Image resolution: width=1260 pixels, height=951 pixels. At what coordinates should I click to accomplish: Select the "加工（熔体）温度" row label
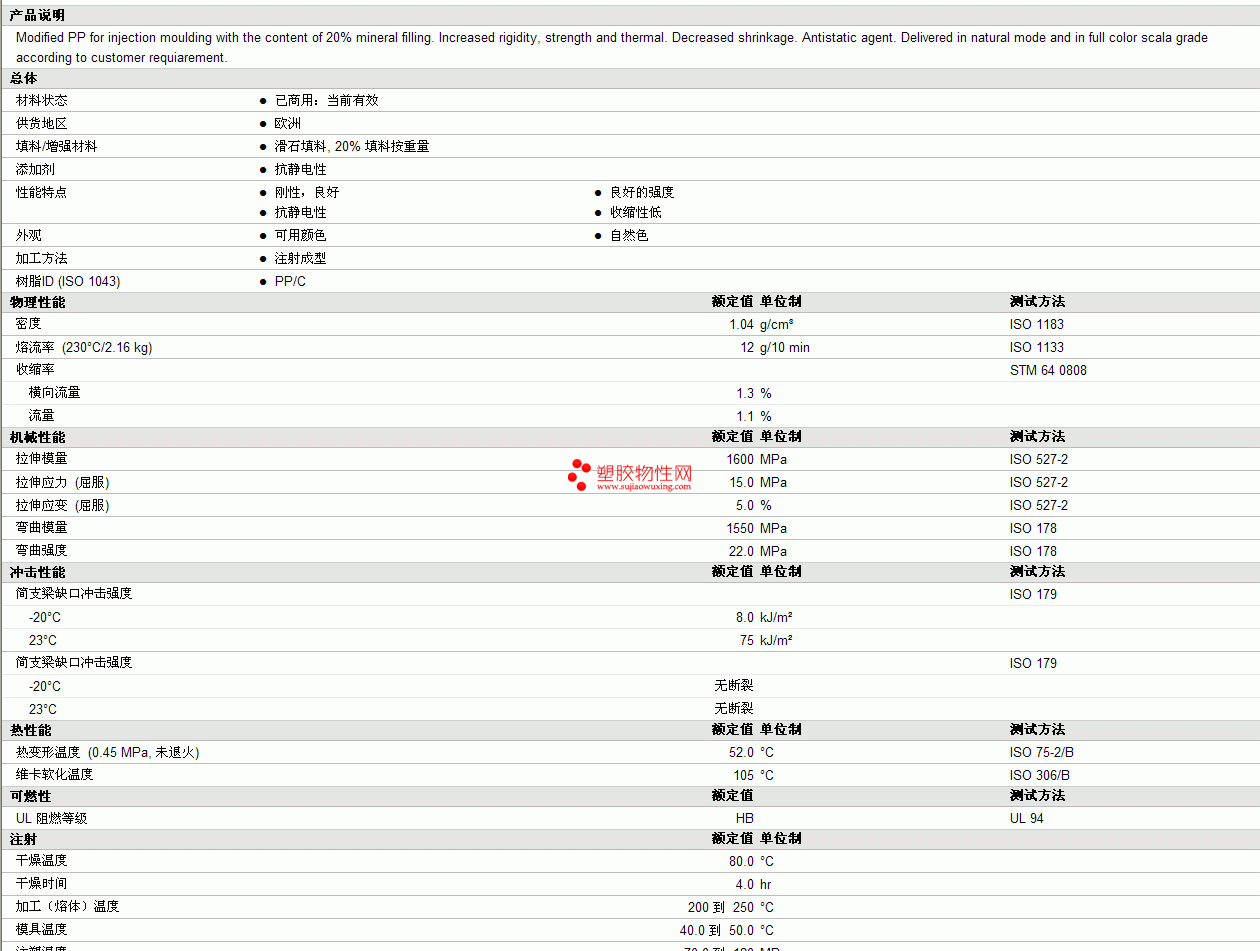pos(68,906)
